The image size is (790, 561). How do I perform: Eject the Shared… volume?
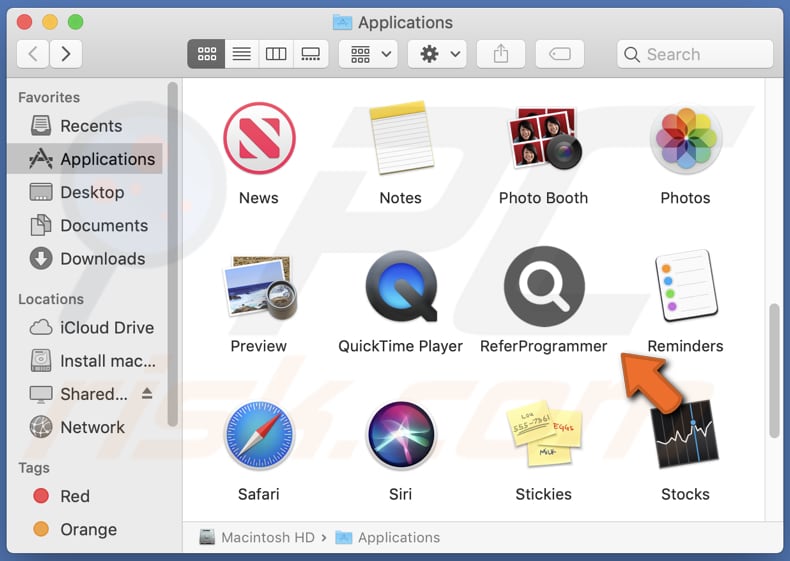[x=147, y=393]
